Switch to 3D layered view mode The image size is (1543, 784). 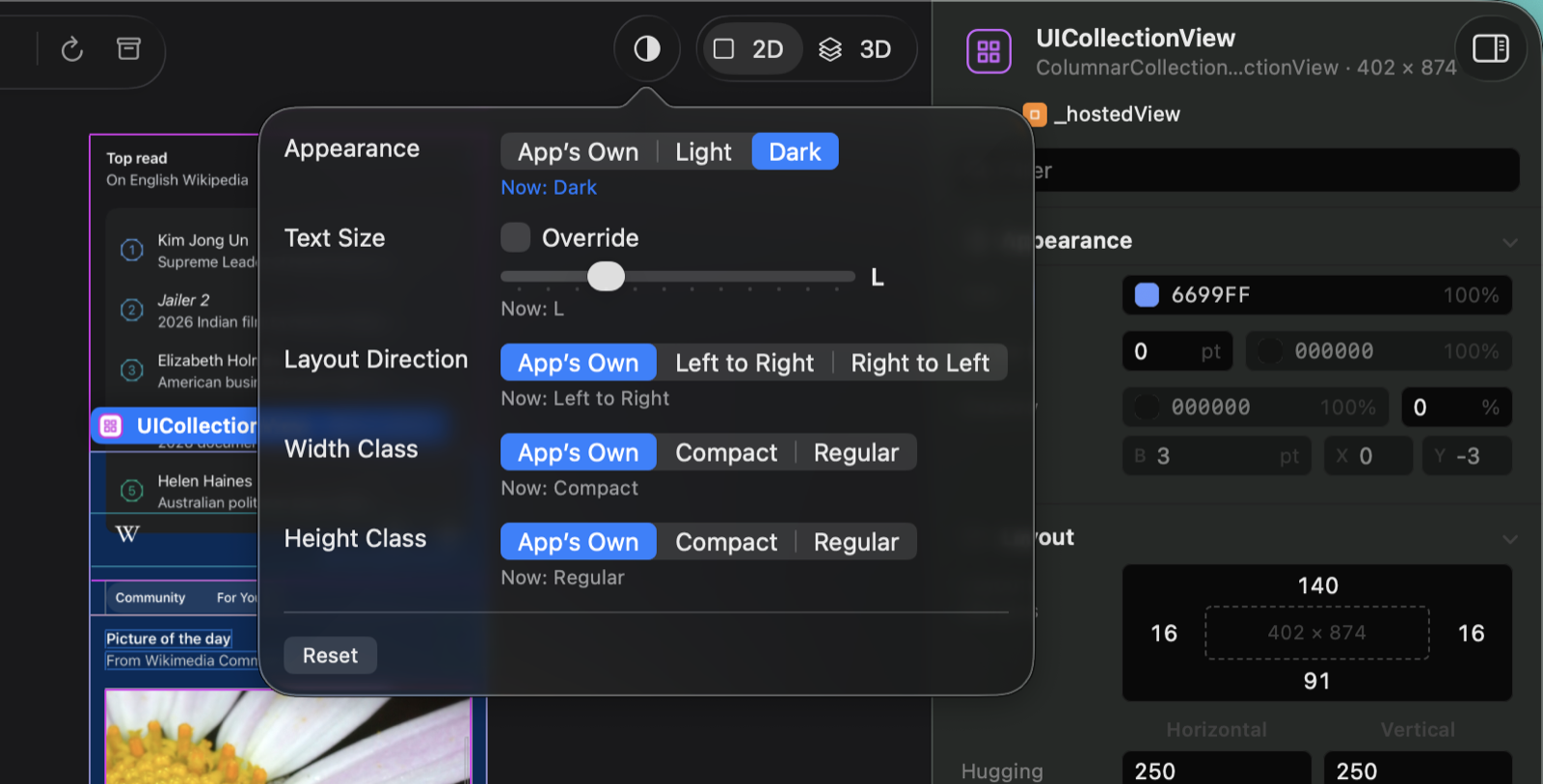(x=855, y=49)
